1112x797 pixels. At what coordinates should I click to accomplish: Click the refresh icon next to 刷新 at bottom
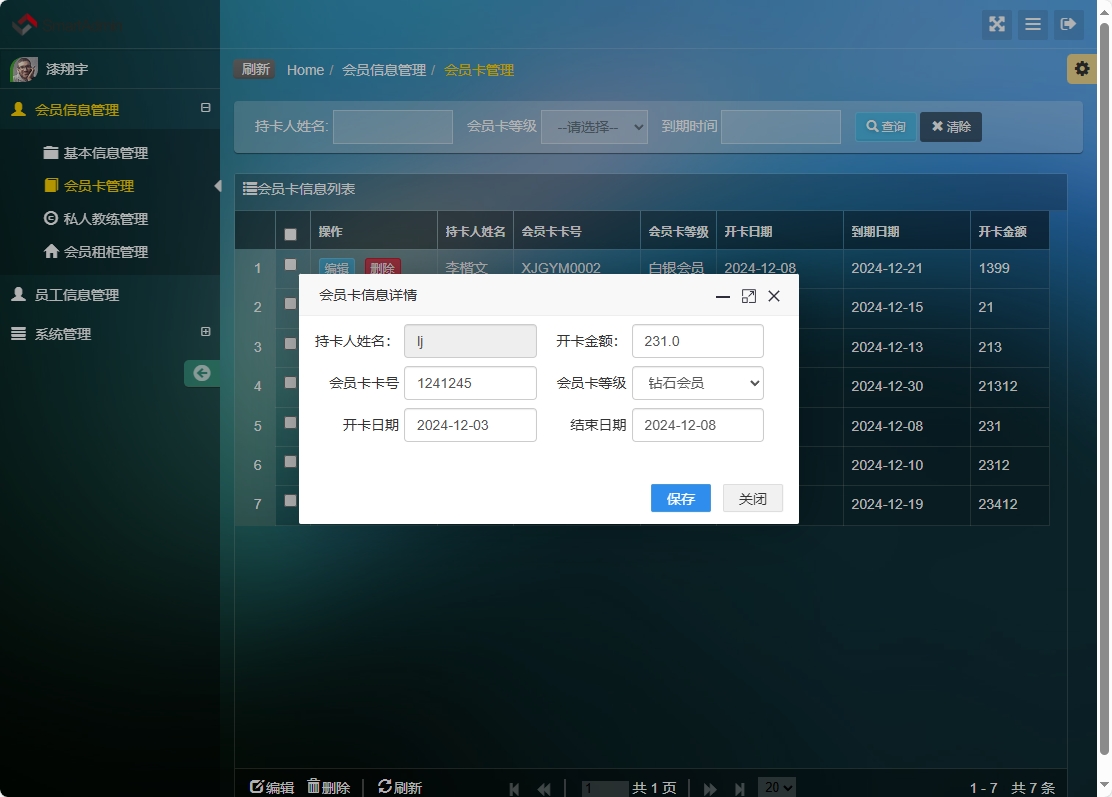(381, 787)
